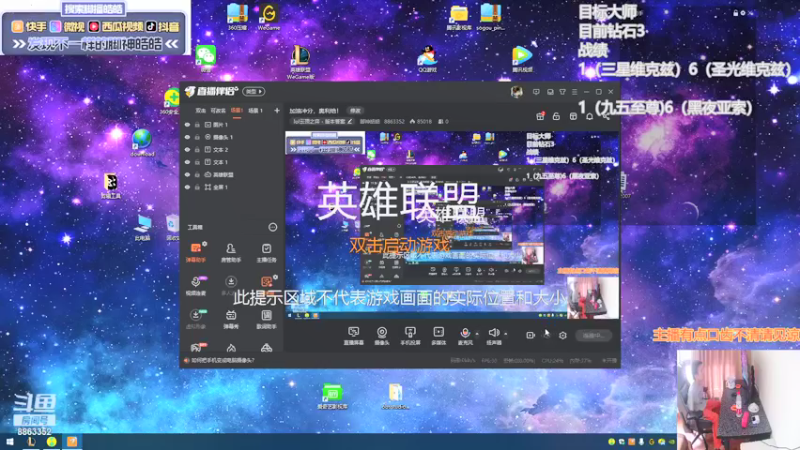Mute the 麦克风 microphone
The height and width of the screenshot is (450, 800).
point(465,336)
